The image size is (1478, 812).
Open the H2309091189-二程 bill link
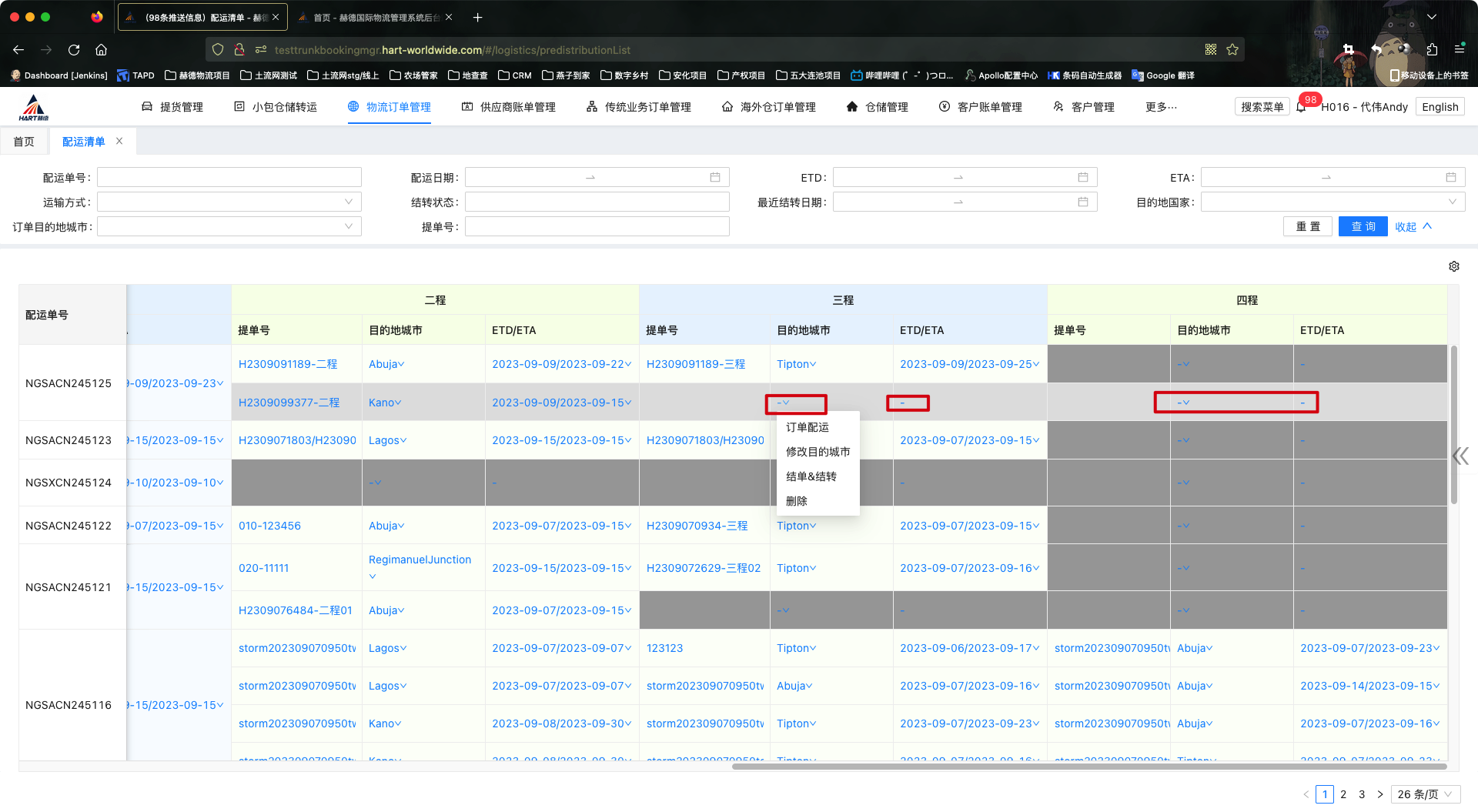288,364
